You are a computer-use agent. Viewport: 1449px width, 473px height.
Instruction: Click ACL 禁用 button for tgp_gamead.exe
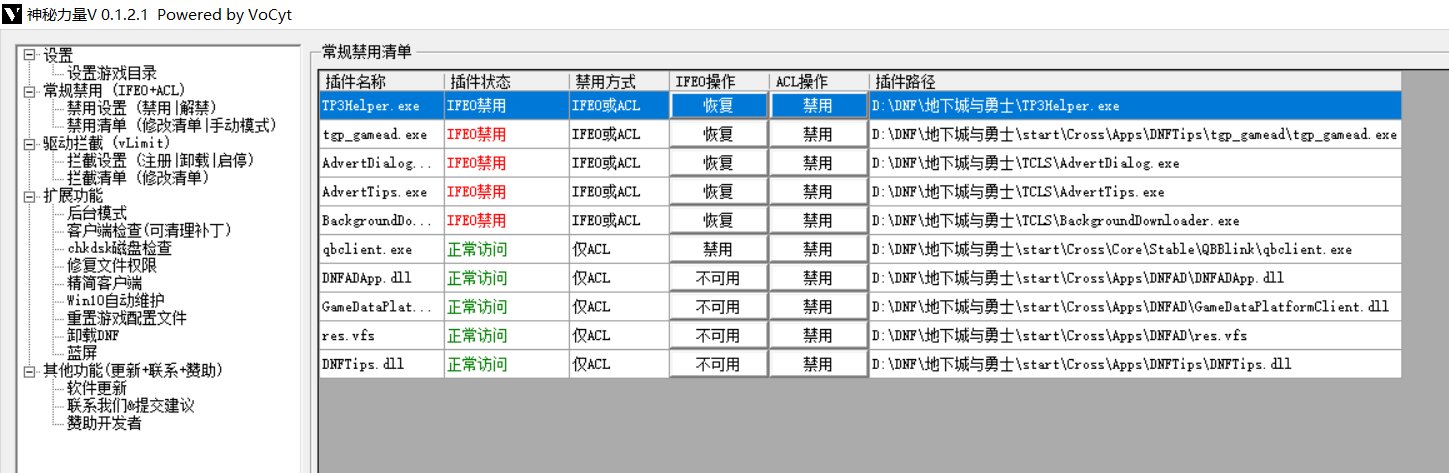818,134
